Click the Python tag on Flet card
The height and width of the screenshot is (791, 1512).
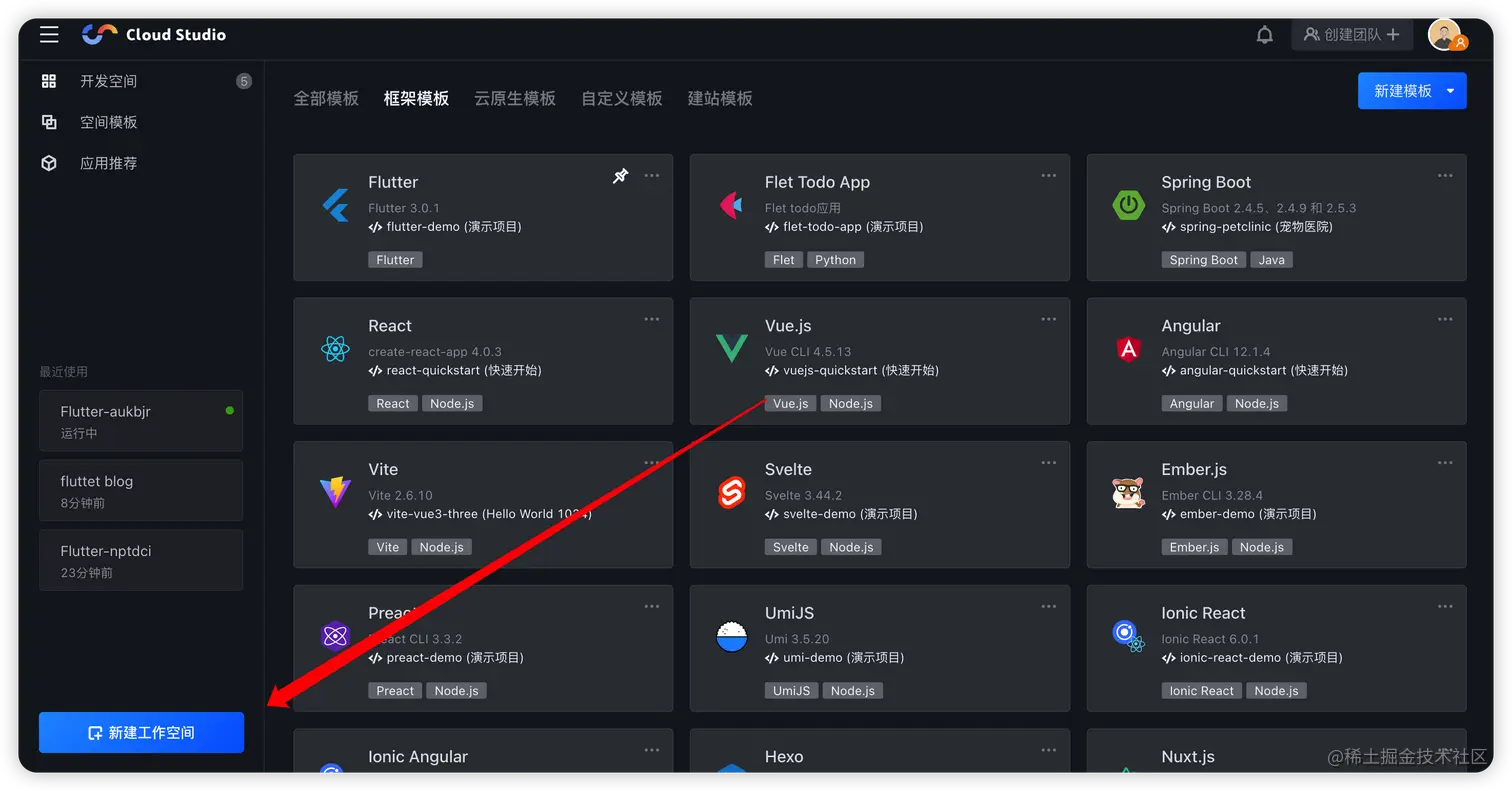coord(835,260)
